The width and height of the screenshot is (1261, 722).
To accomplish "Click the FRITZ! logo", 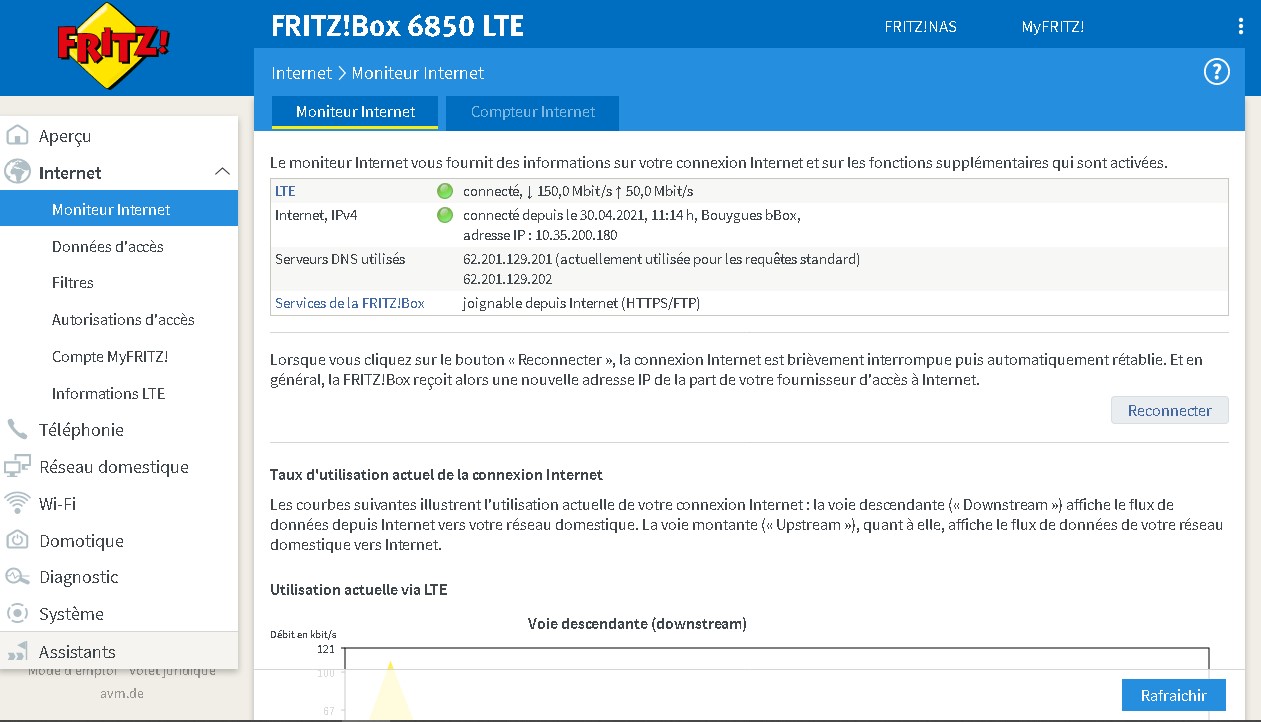I will click(x=113, y=46).
